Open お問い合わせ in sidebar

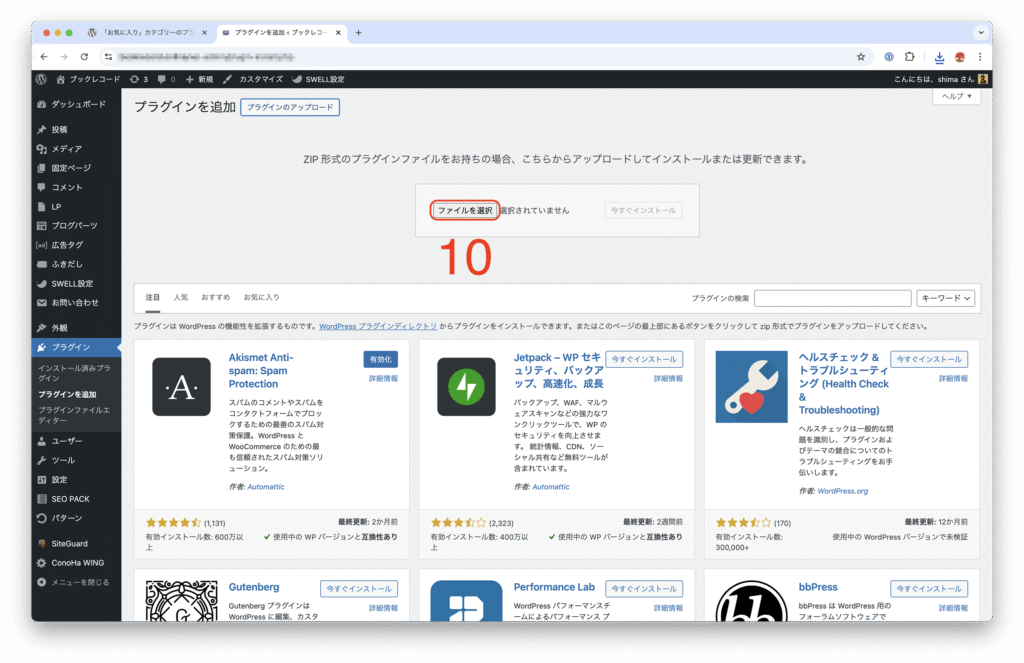coord(76,302)
